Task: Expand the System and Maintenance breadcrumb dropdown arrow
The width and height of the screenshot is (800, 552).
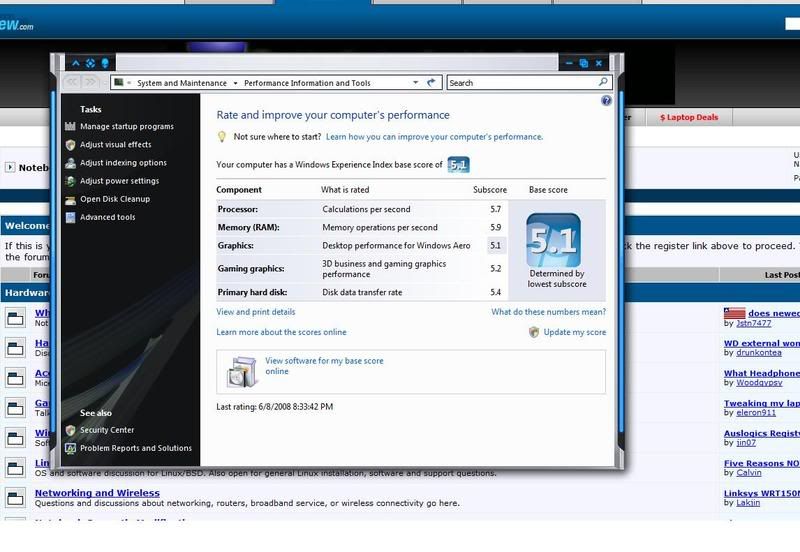Action: tap(235, 83)
